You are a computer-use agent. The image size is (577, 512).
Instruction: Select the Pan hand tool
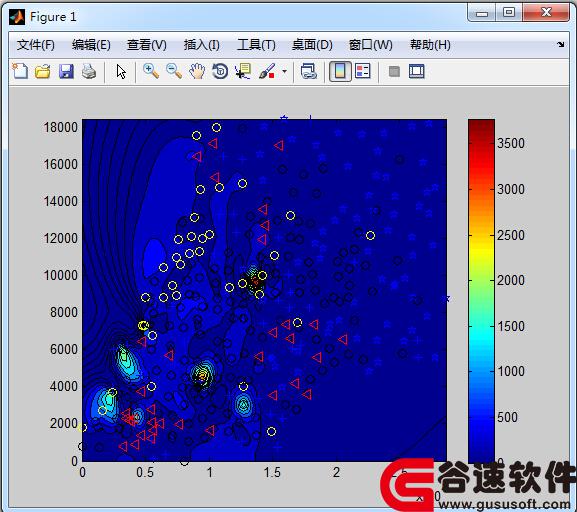(x=197, y=71)
